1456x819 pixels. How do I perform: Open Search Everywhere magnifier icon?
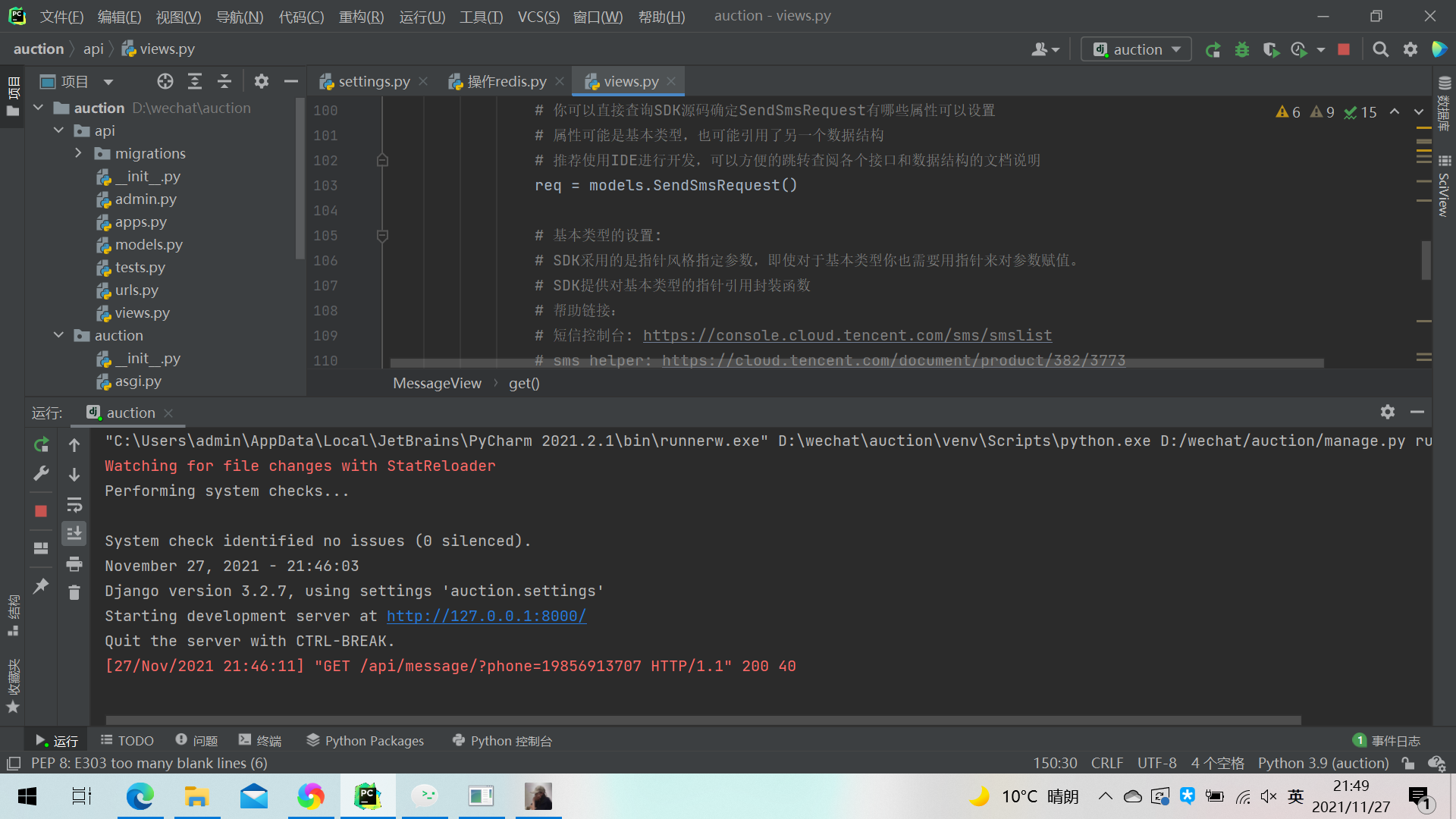(x=1380, y=50)
